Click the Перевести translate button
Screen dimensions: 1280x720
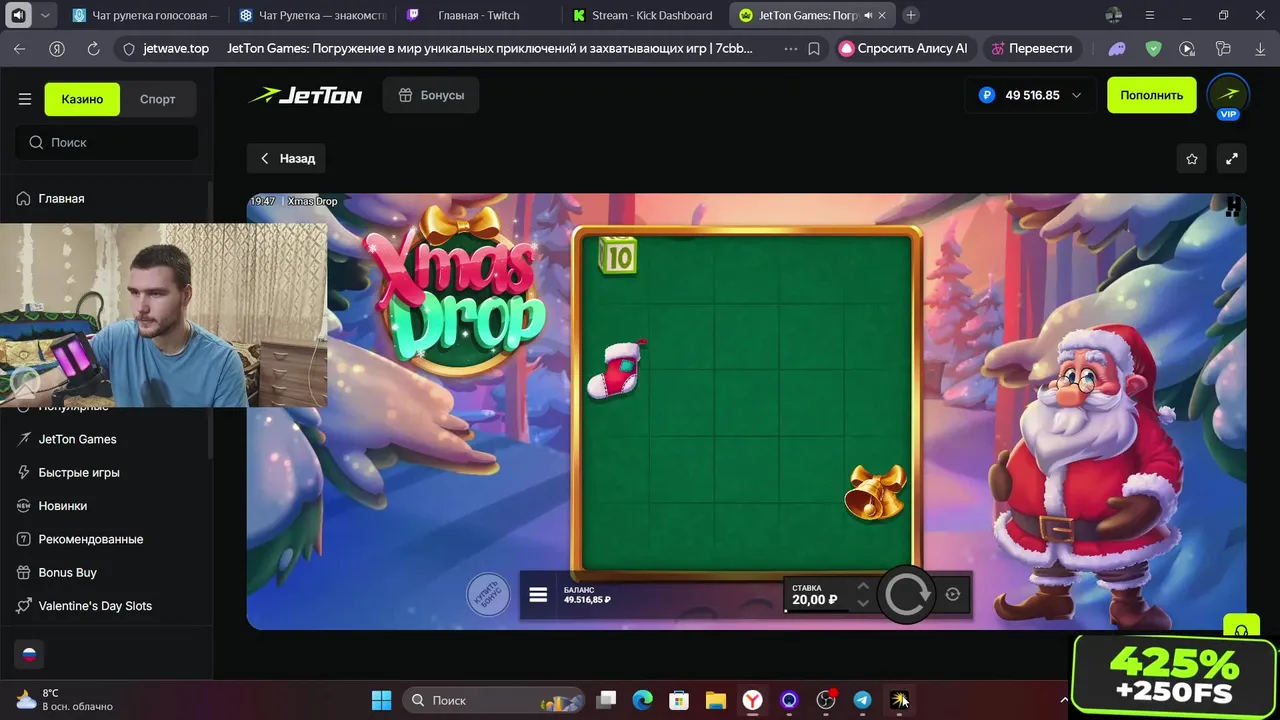(x=1030, y=48)
